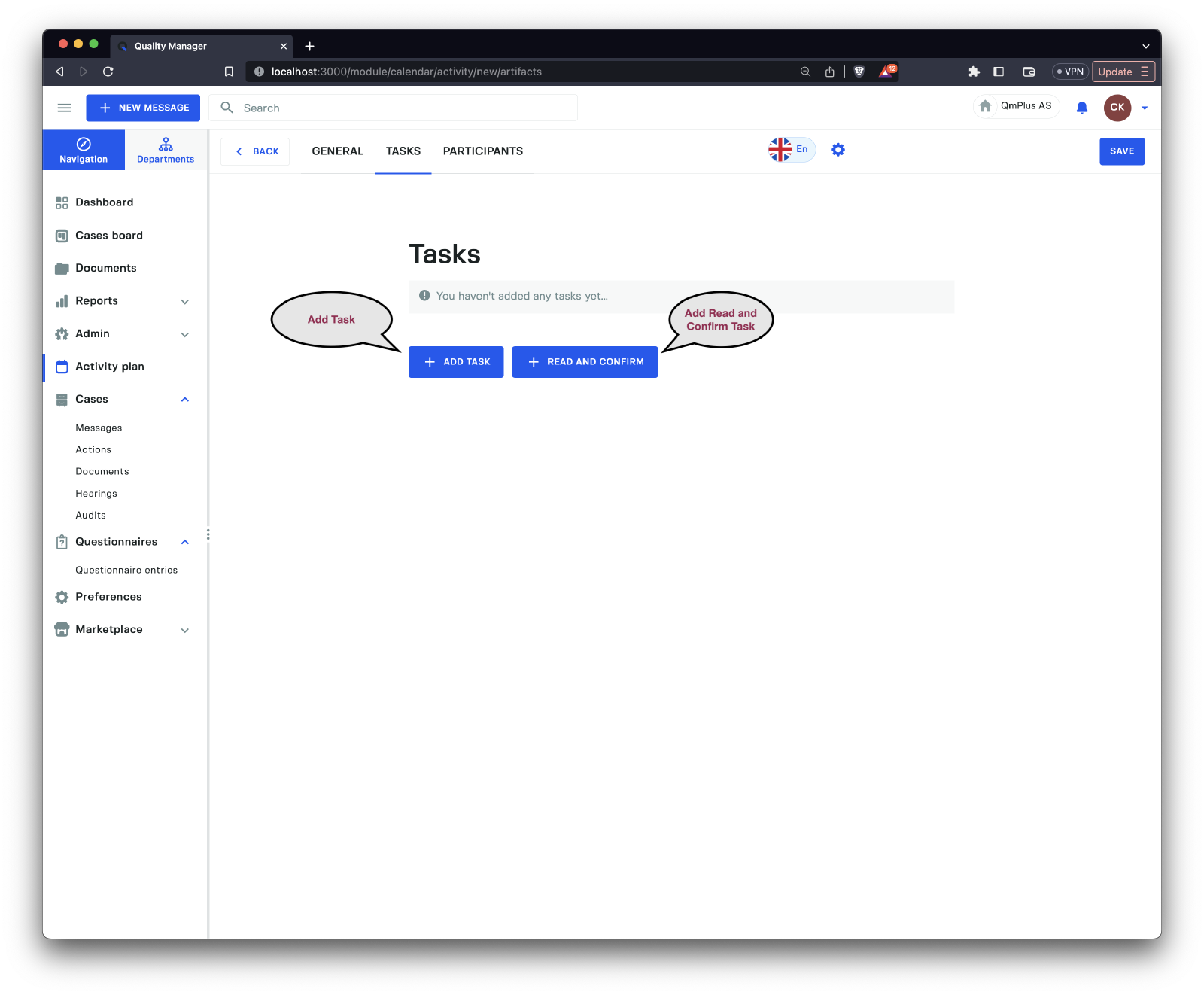Collapse the Cases section chevron
Screen dimensions: 1204x995
(x=185, y=400)
